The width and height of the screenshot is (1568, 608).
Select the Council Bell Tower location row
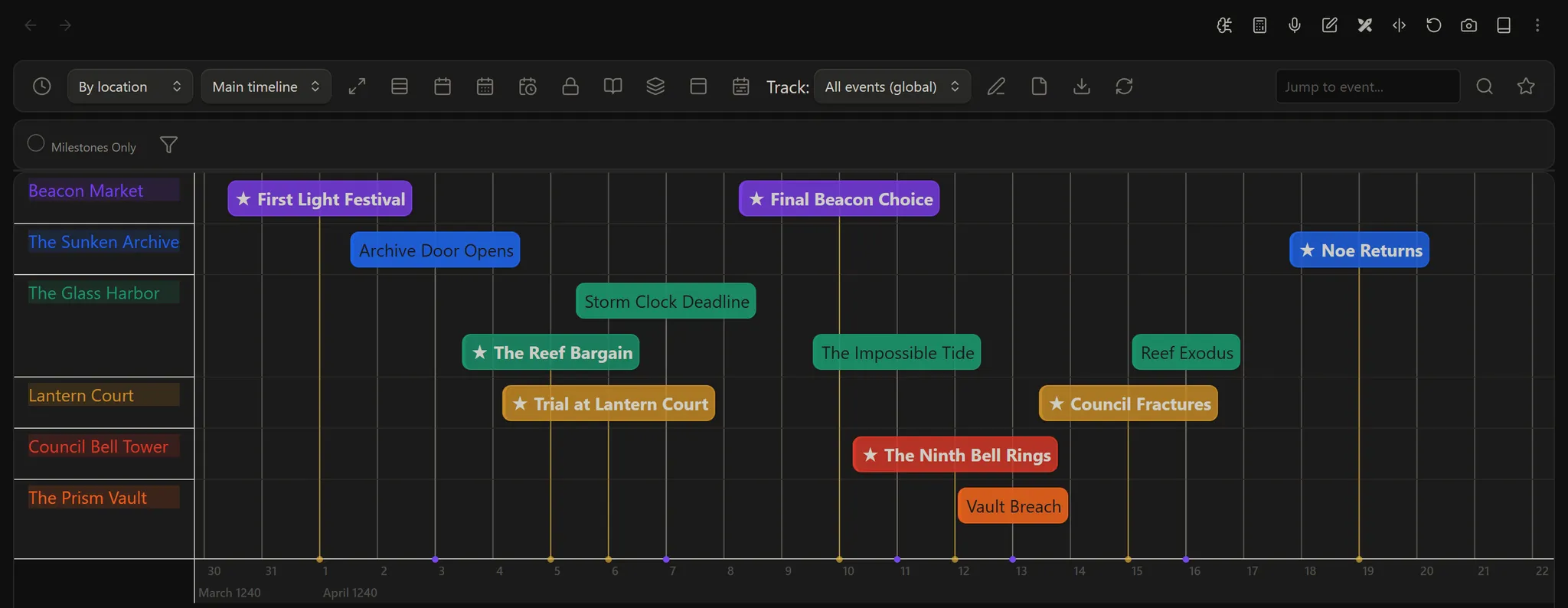tap(104, 446)
